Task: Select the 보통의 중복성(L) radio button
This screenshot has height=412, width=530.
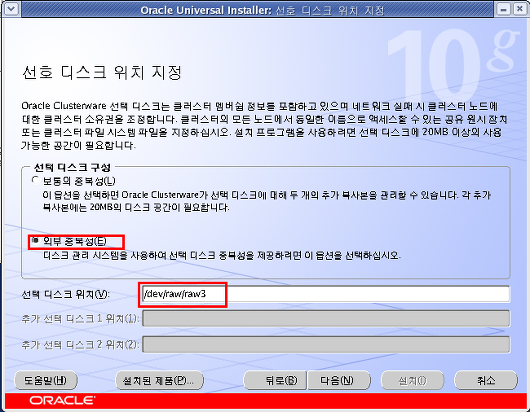Action: pyautogui.click(x=36, y=181)
